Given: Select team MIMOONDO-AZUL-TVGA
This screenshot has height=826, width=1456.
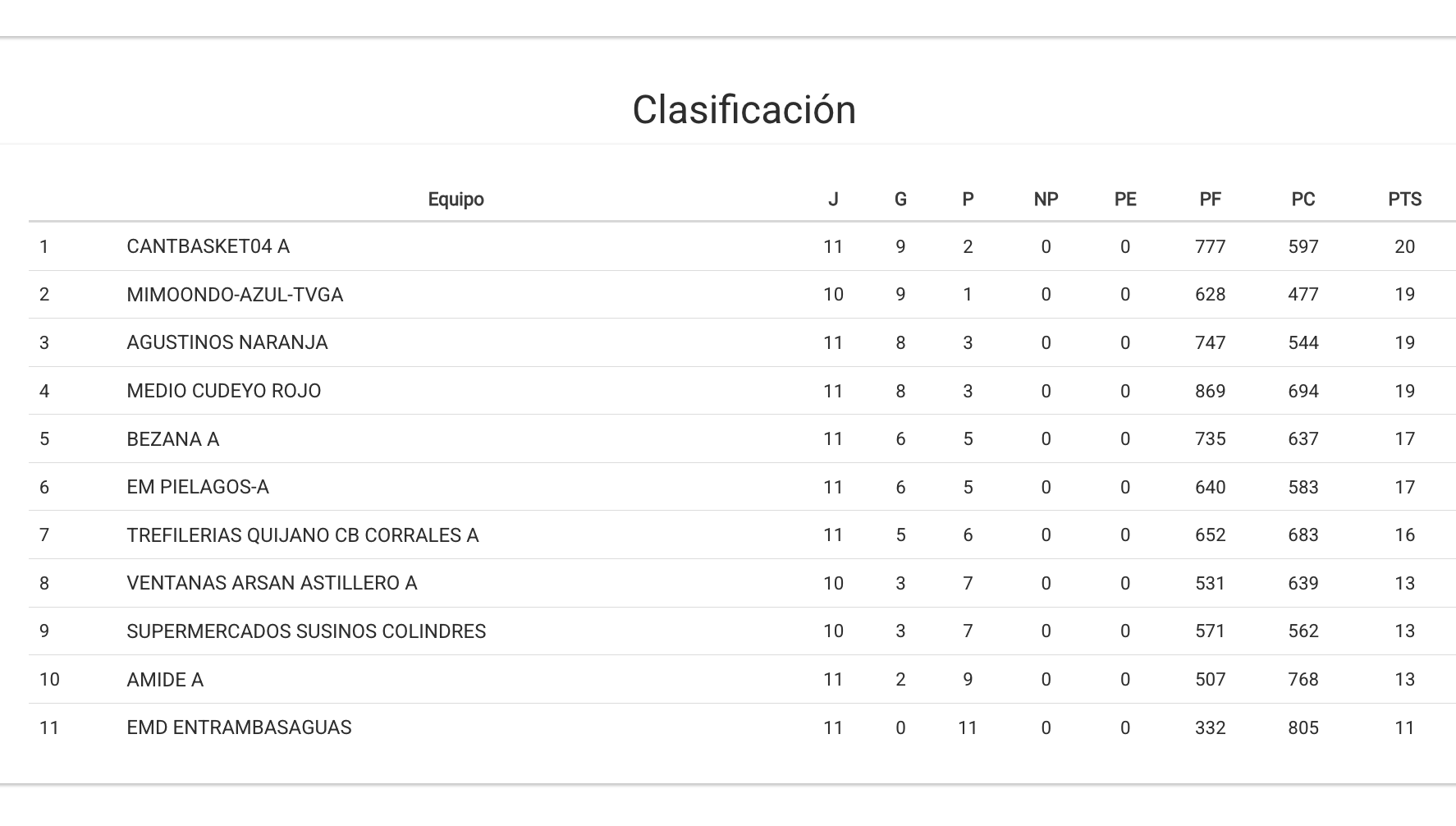Looking at the screenshot, I should click(235, 295).
